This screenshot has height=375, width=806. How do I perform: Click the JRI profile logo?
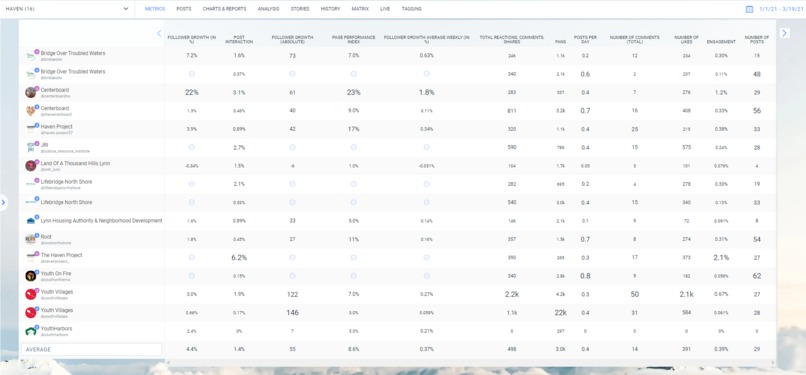click(x=30, y=147)
